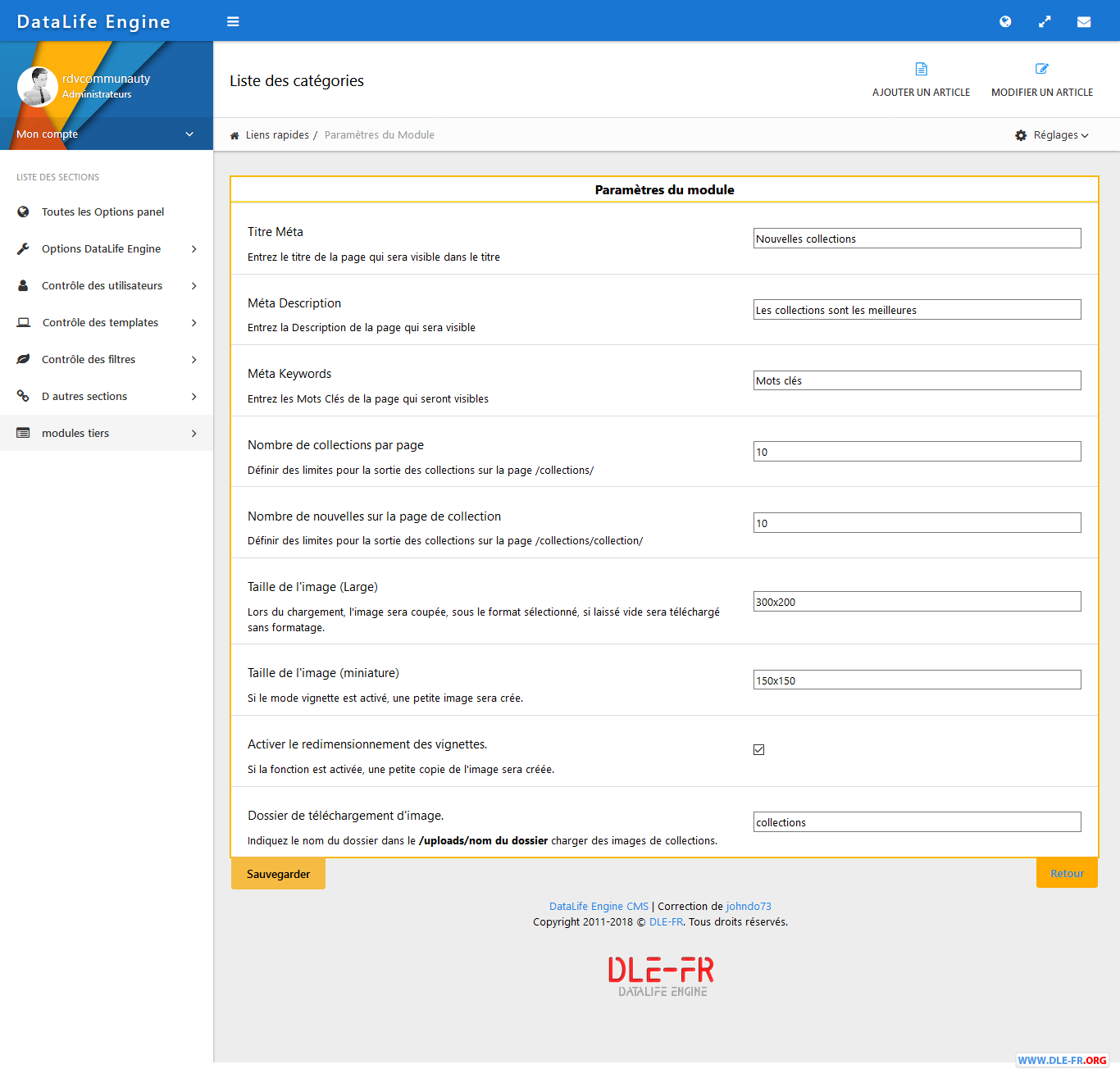Image resolution: width=1120 pixels, height=1078 pixels.
Task: Open the DLE-FR copyright link
Action: (x=666, y=922)
